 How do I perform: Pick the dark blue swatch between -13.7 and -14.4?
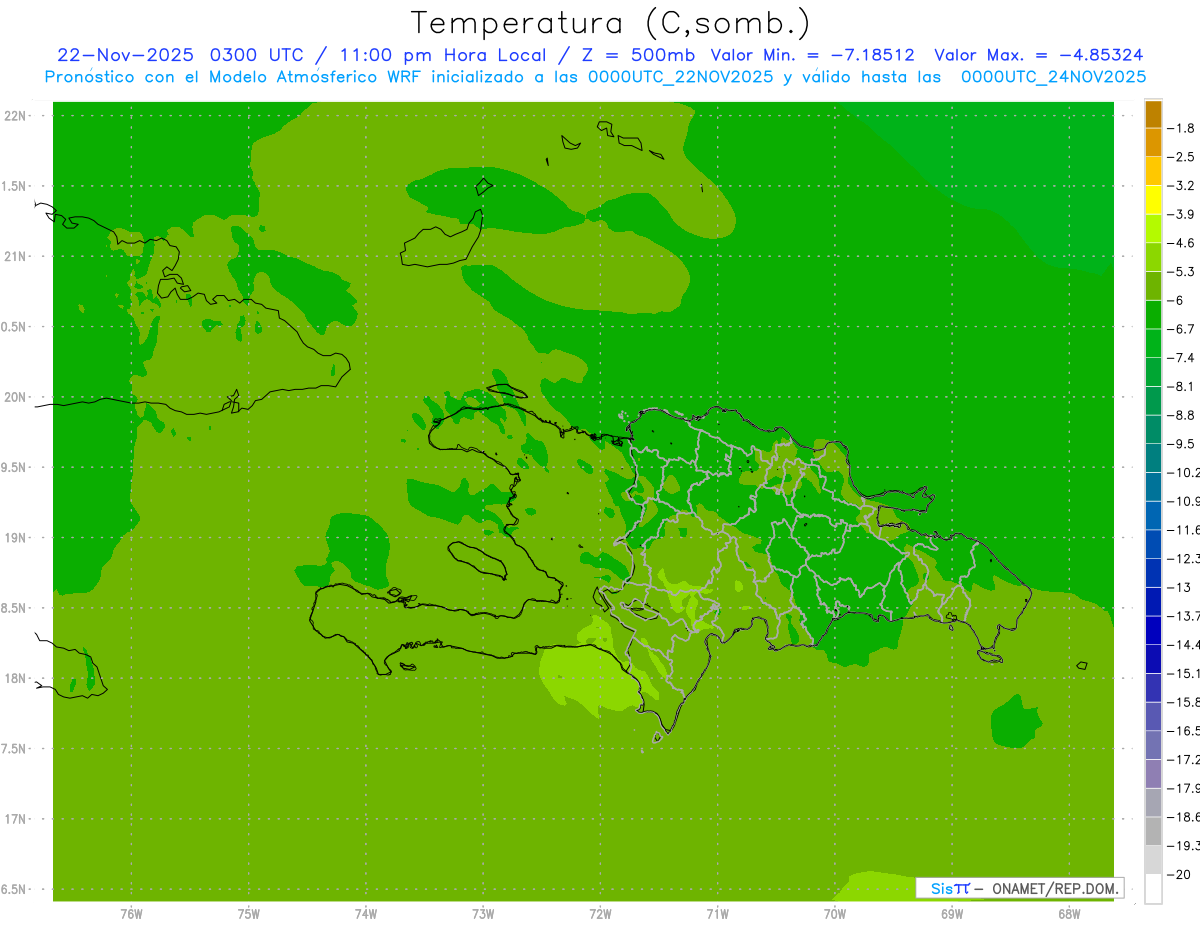pyautogui.click(x=1154, y=630)
